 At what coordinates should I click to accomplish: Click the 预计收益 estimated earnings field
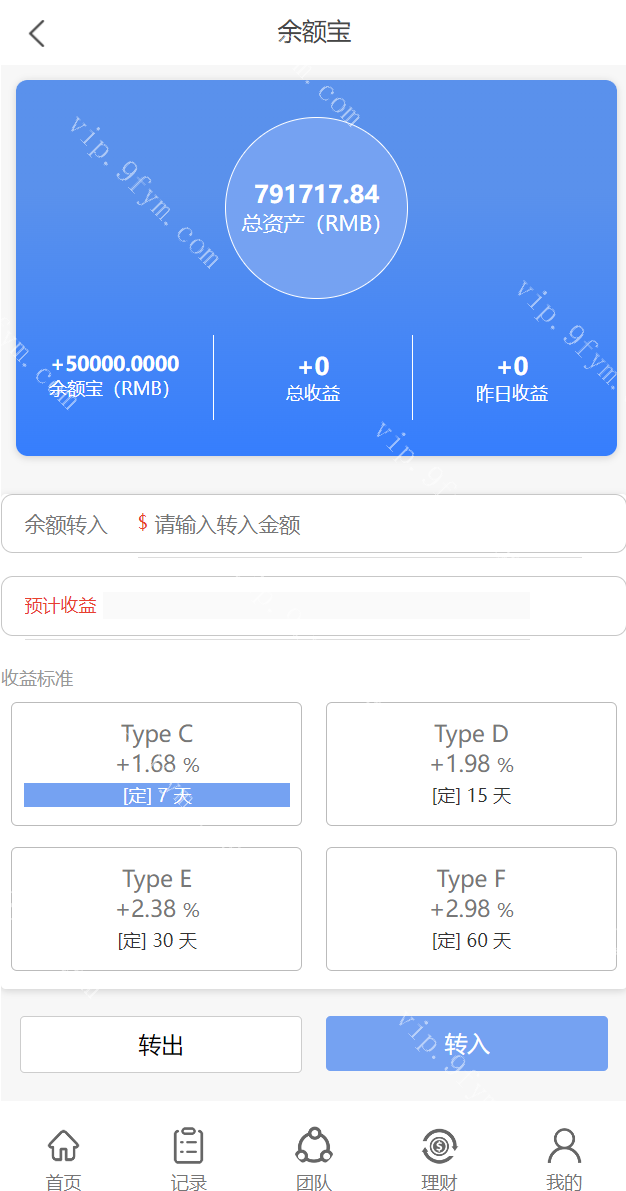(x=315, y=606)
